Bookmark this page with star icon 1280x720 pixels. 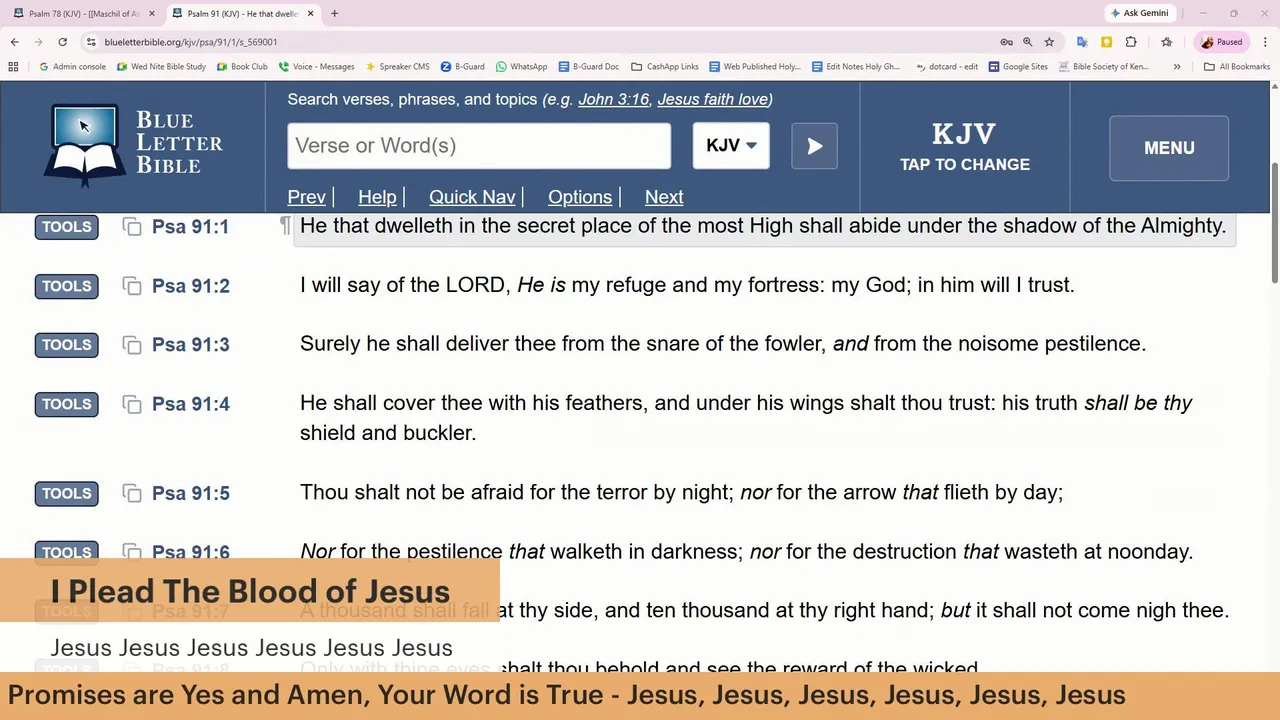pyautogui.click(x=1049, y=42)
